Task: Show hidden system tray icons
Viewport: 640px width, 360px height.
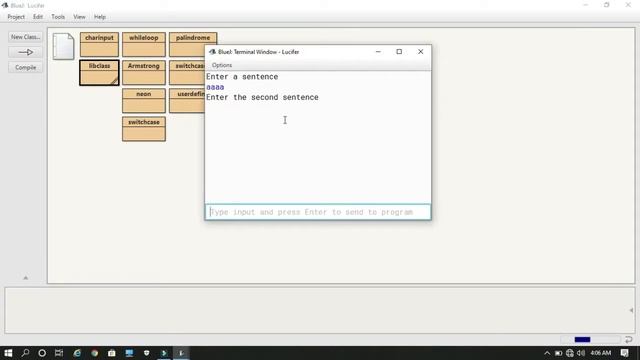Action: [x=547, y=353]
